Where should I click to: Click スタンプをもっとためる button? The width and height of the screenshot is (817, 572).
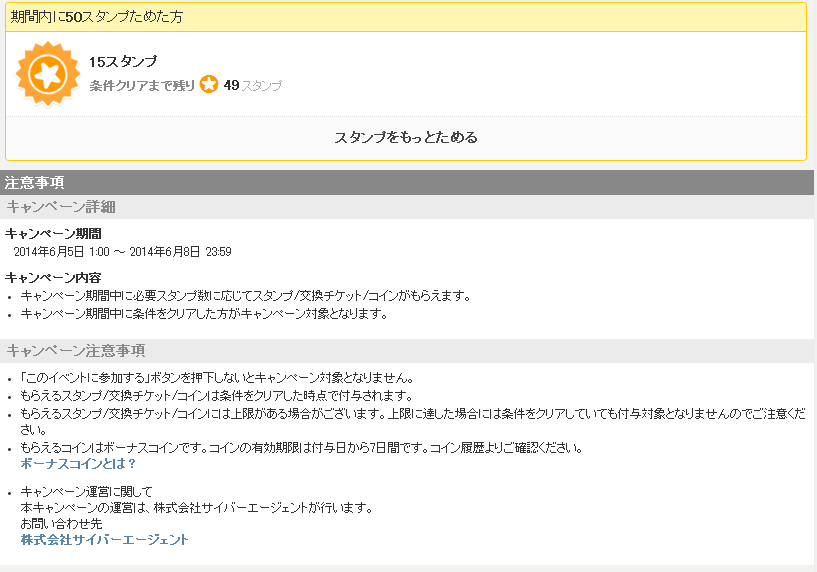coord(405,138)
